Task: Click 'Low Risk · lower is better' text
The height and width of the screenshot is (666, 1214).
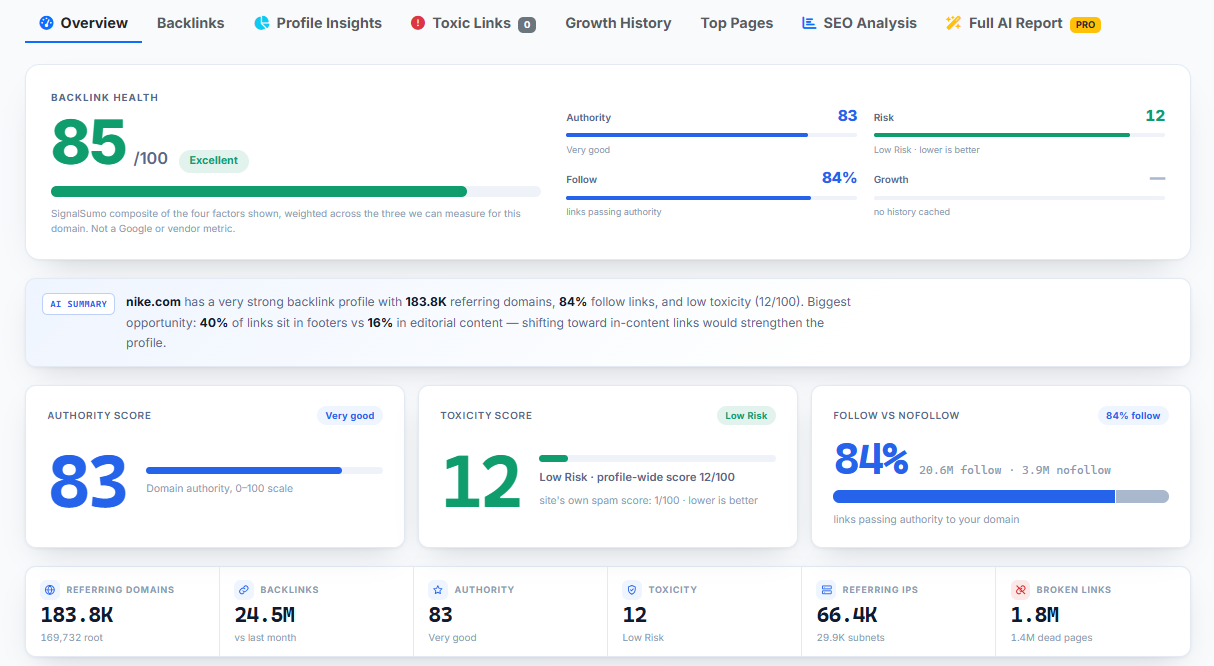Action: tap(927, 150)
